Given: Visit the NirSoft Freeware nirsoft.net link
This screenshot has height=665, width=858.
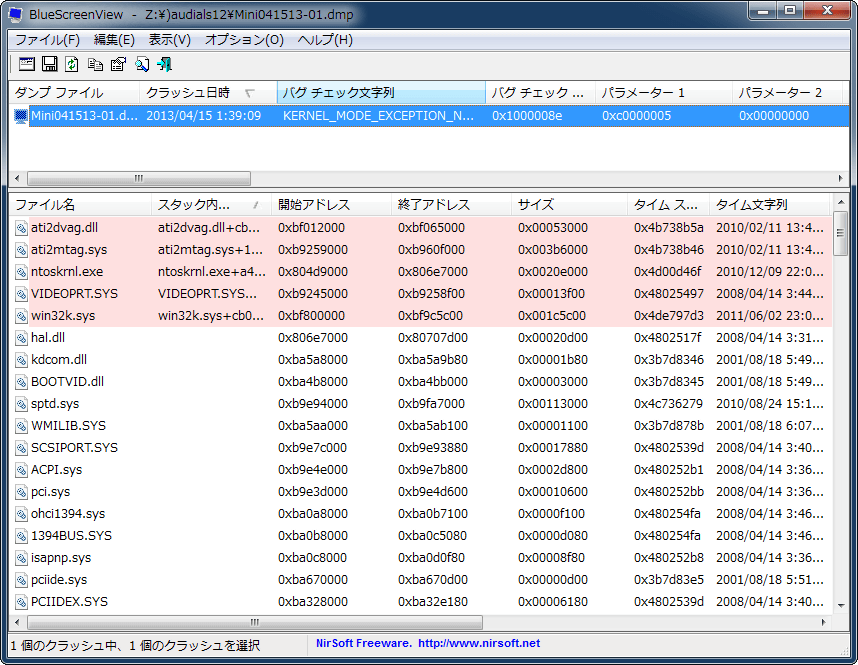Looking at the screenshot, I should (x=428, y=643).
